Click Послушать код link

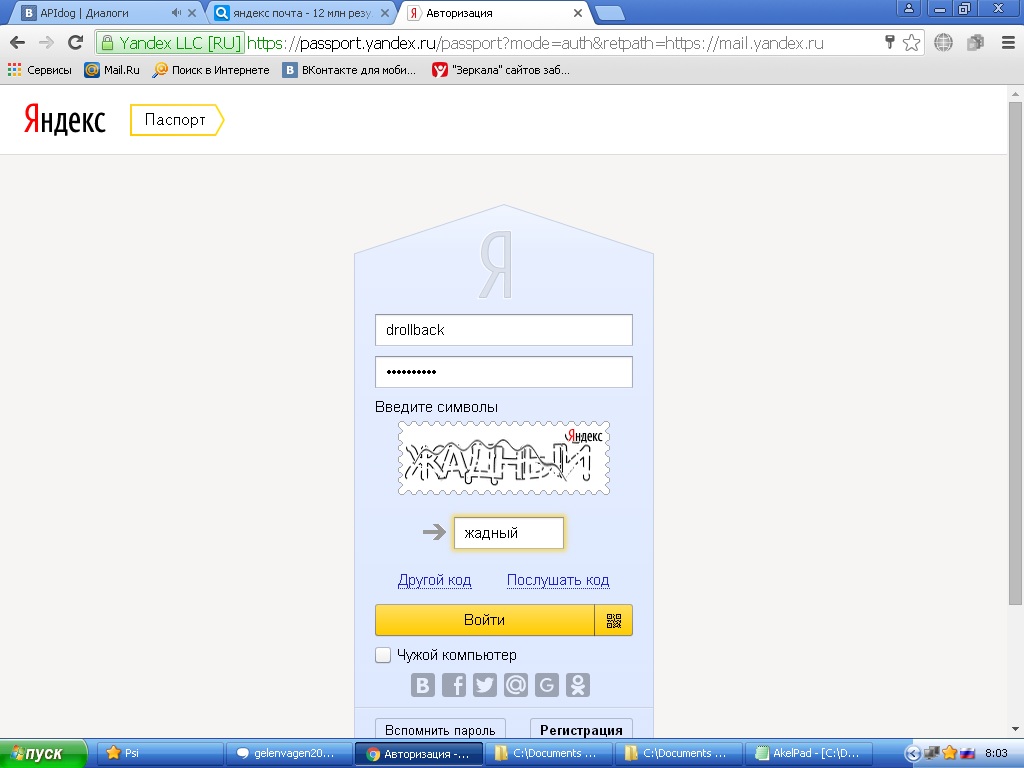tap(558, 580)
